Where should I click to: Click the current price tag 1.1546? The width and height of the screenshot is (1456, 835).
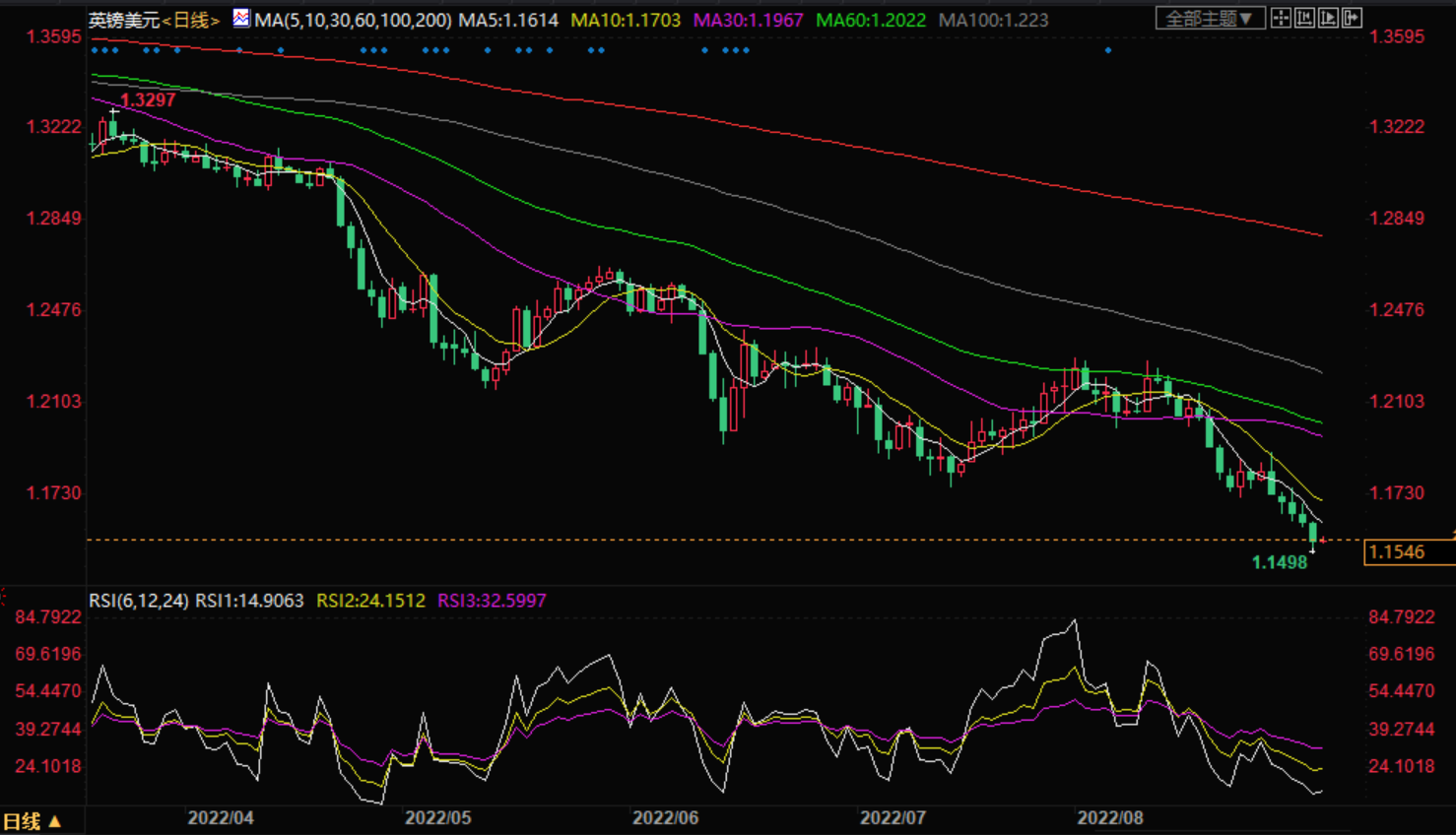point(1410,552)
